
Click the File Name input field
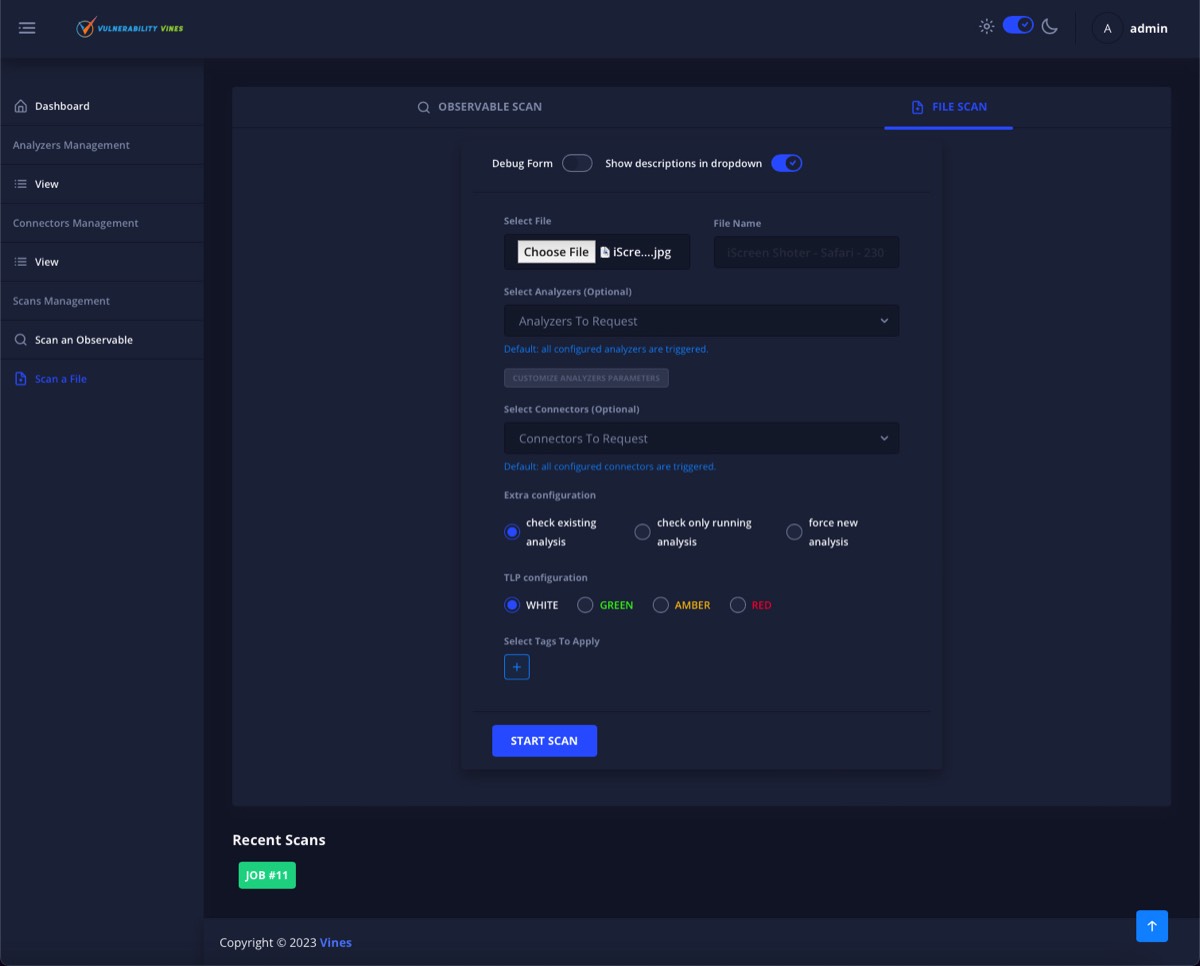tap(806, 252)
